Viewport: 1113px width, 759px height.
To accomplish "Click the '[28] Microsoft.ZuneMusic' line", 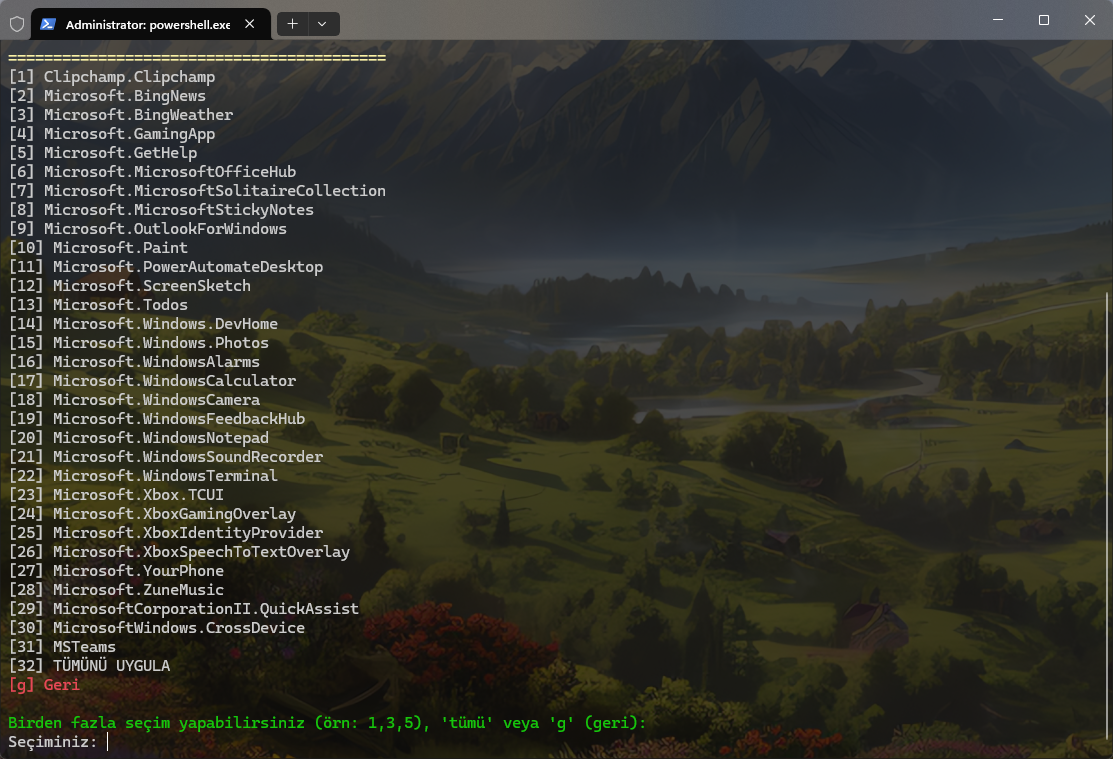I will coord(116,590).
